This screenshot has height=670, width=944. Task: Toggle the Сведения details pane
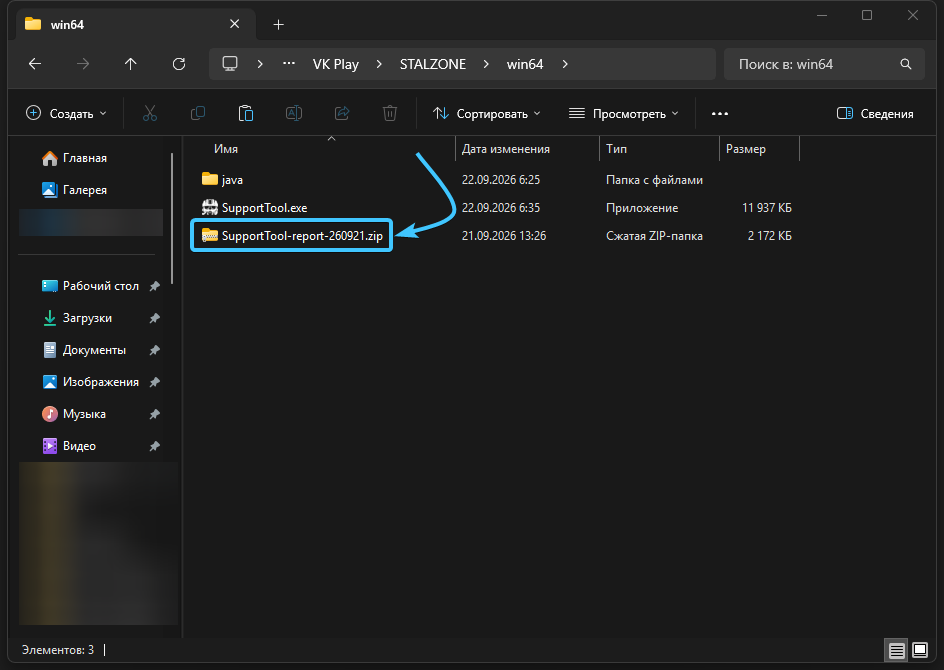click(x=875, y=113)
